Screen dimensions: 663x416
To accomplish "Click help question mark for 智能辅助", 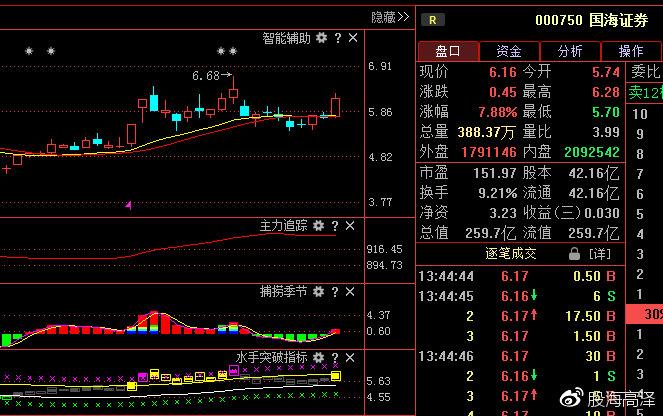I will click(x=337, y=38).
